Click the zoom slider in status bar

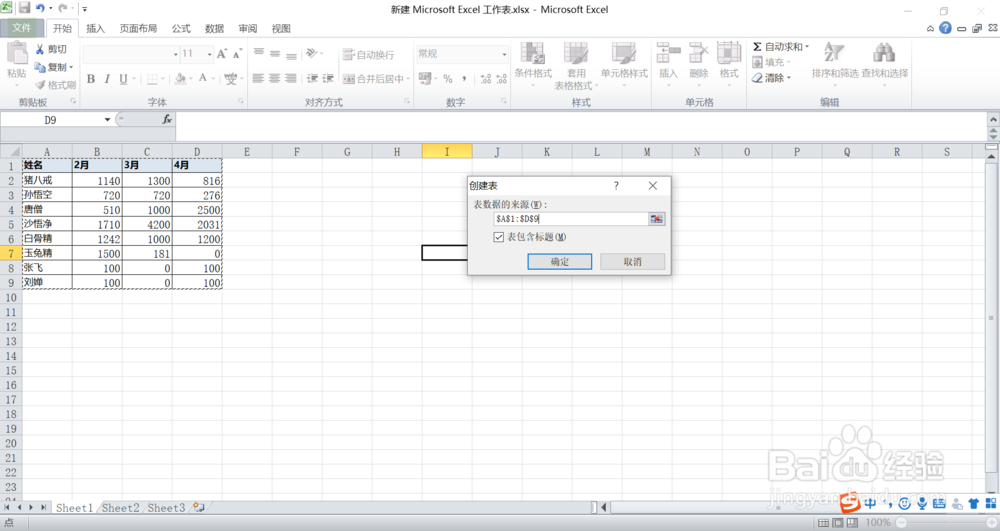pos(945,522)
